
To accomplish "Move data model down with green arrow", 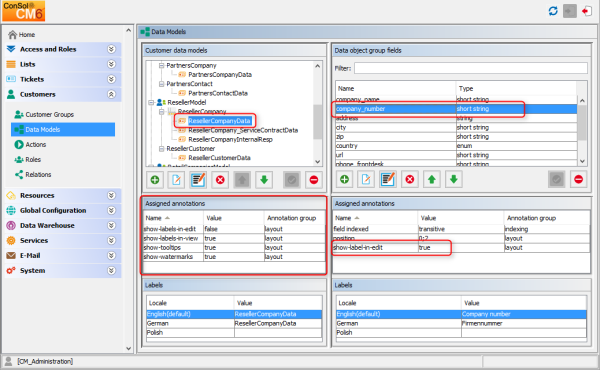I will tap(264, 179).
